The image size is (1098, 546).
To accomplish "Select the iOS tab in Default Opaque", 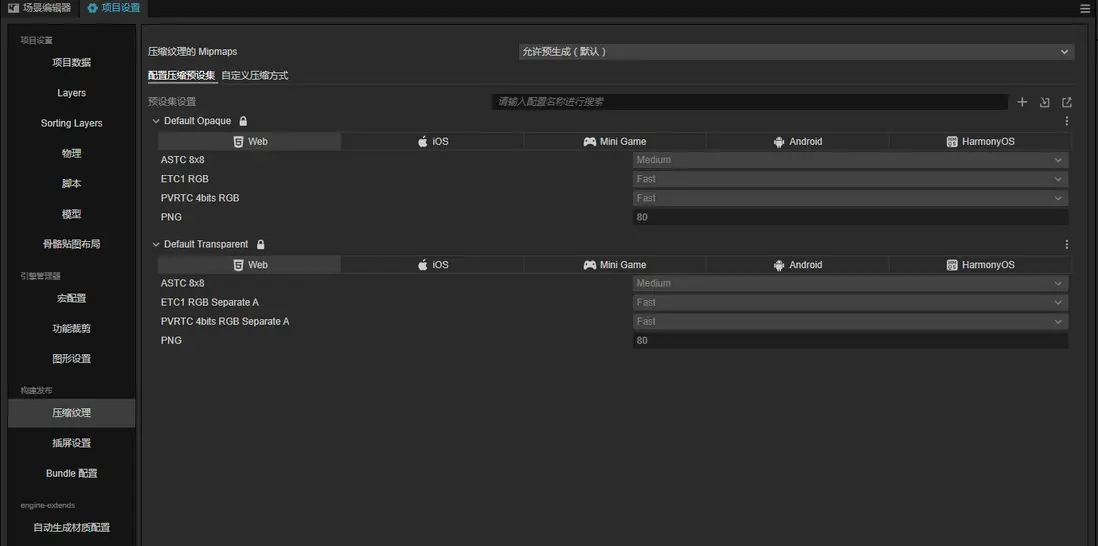I will coord(432,141).
